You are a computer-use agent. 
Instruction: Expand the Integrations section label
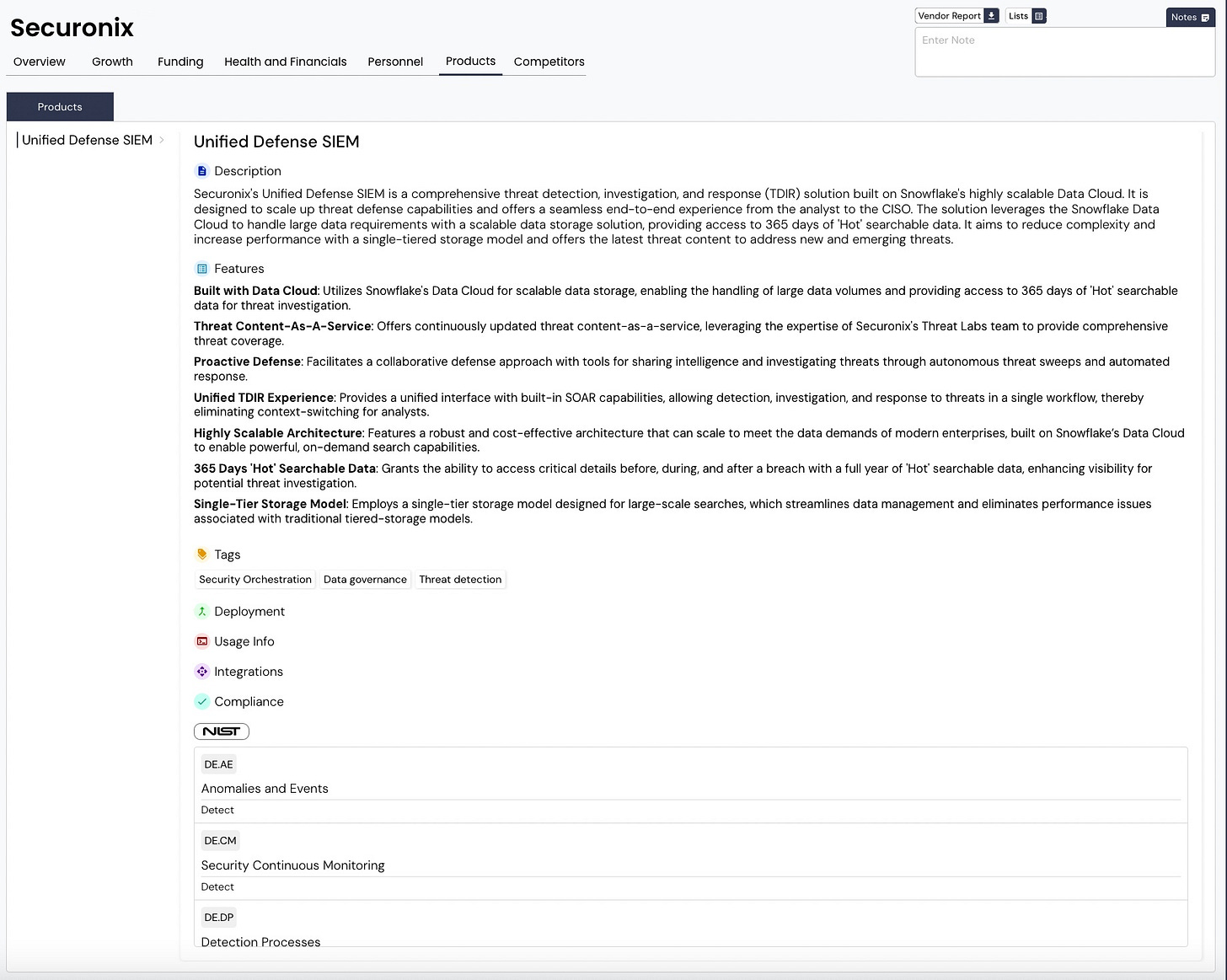[249, 672]
